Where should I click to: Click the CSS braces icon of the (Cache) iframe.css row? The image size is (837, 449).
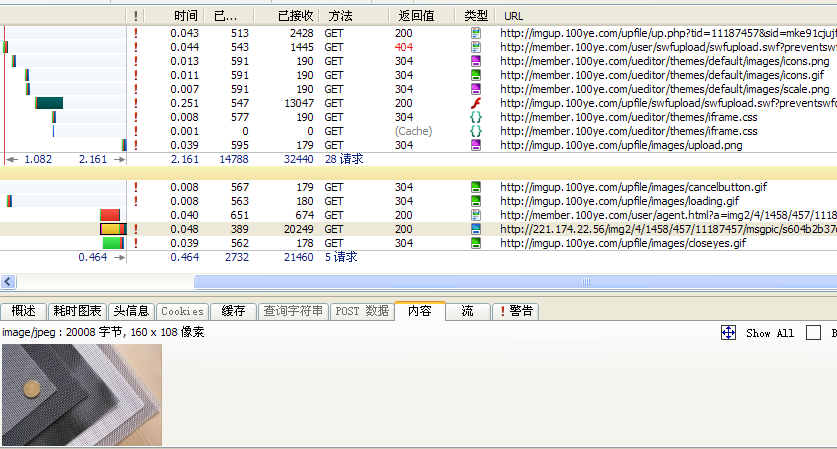476,131
